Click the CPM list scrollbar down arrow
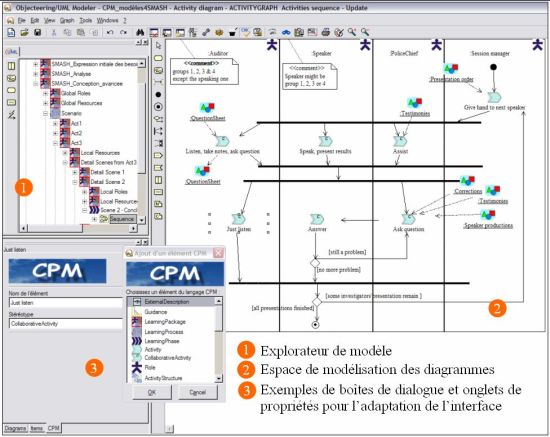Screen dimensions: 550x437 tap(219, 378)
